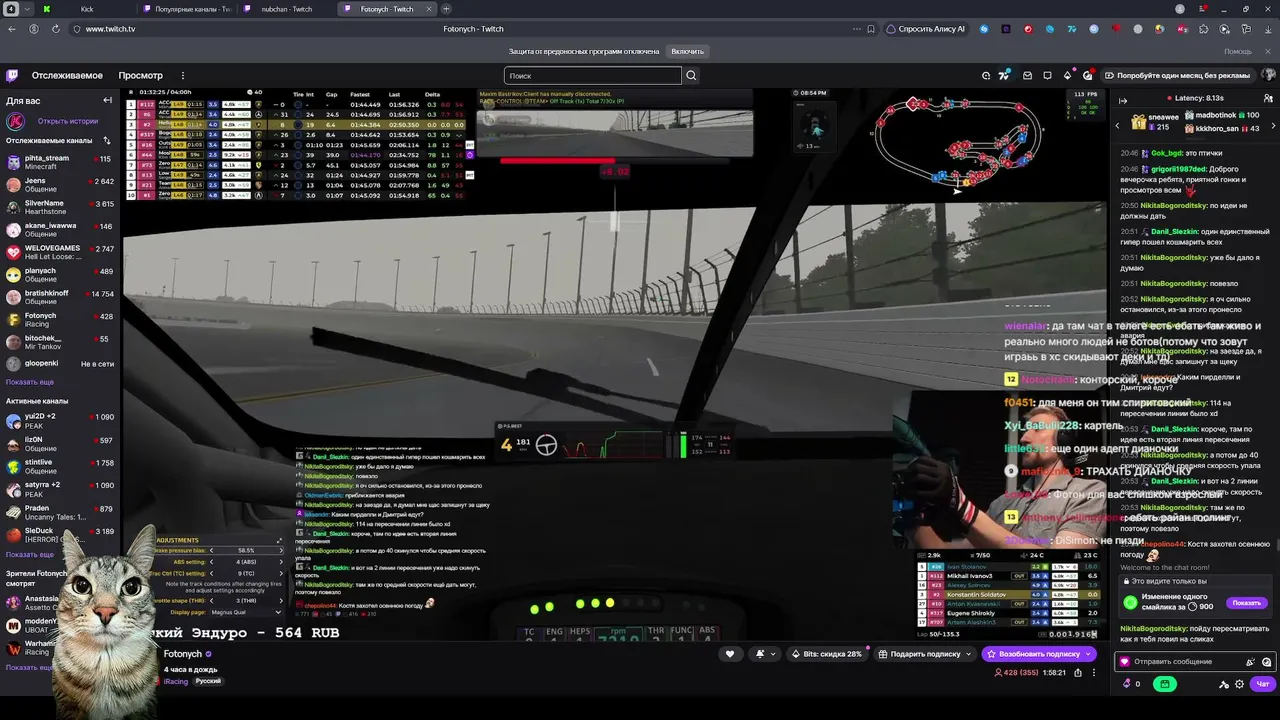Image resolution: width=1280 pixels, height=720 pixels.
Task: Go back with the browser back arrow
Action: 12,29
